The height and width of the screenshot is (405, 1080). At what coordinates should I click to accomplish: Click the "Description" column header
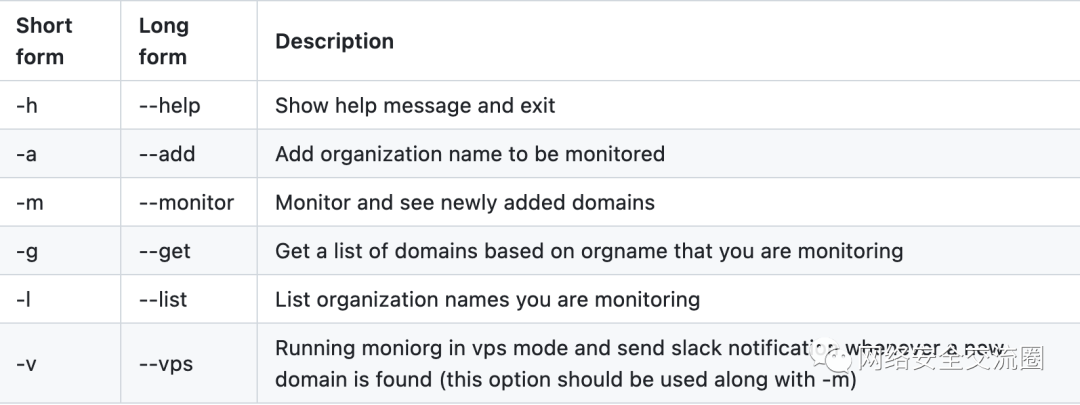pyautogui.click(x=334, y=41)
